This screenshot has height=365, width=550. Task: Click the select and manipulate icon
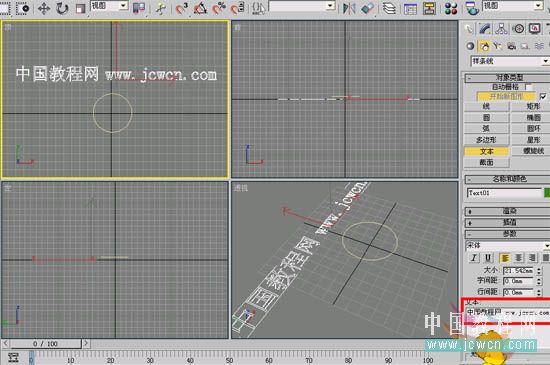[x=160, y=8]
